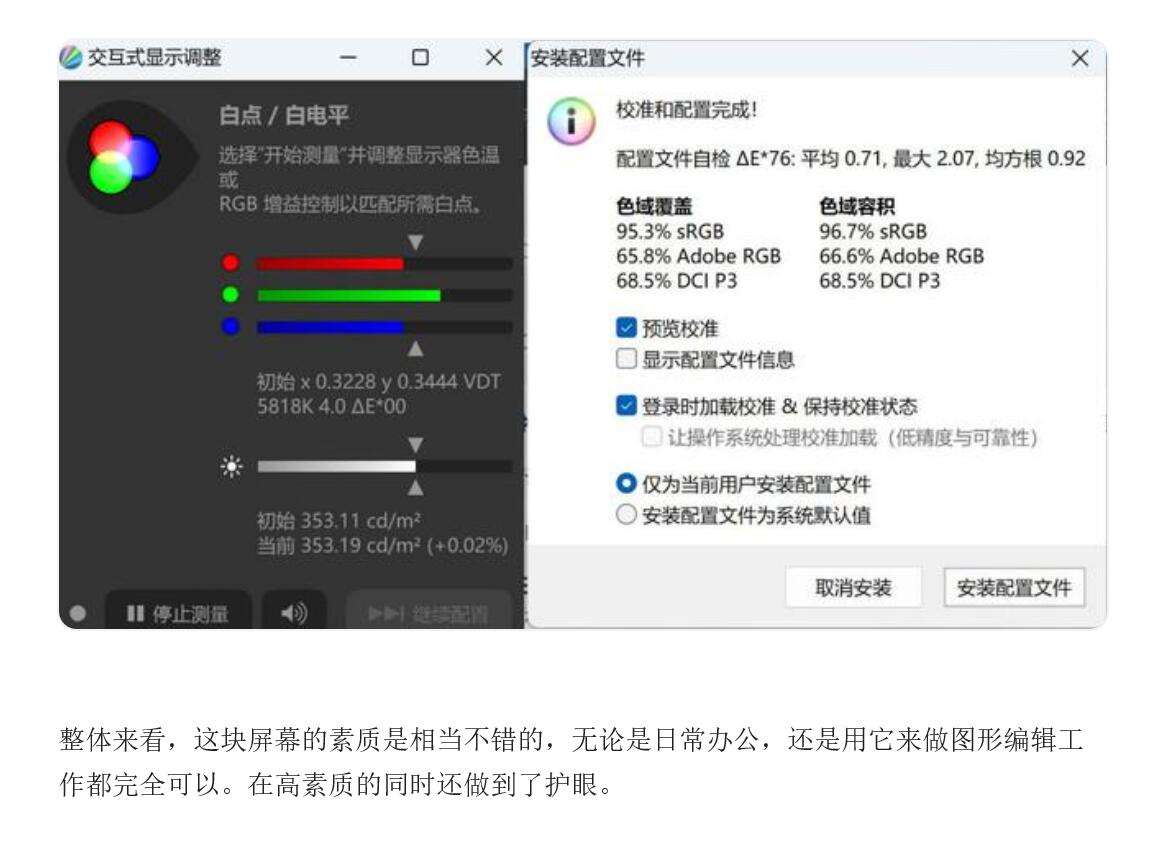Click the DisplayCAL app icon in title bar
The height and width of the screenshot is (843, 1158).
point(71,57)
